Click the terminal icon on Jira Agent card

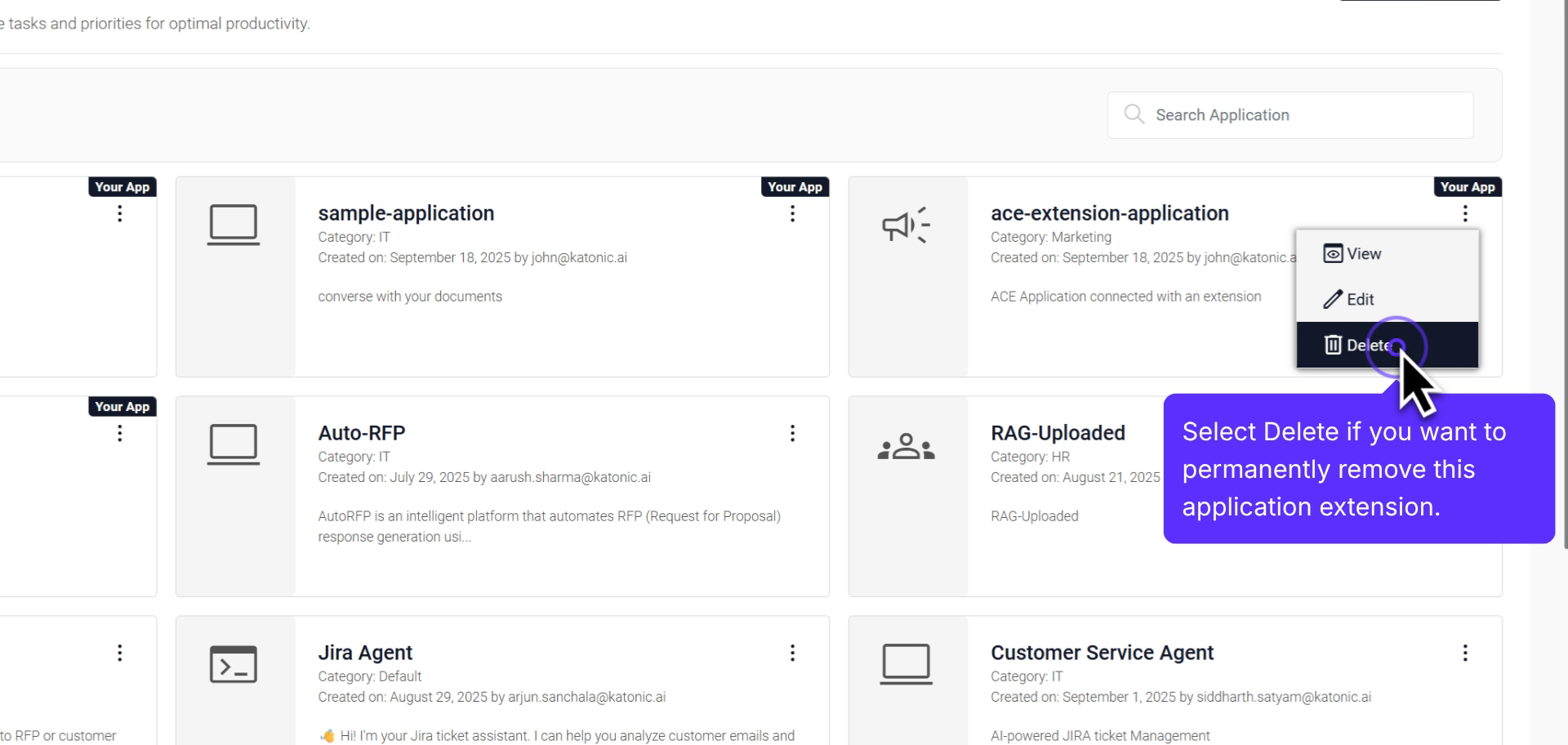[234, 664]
